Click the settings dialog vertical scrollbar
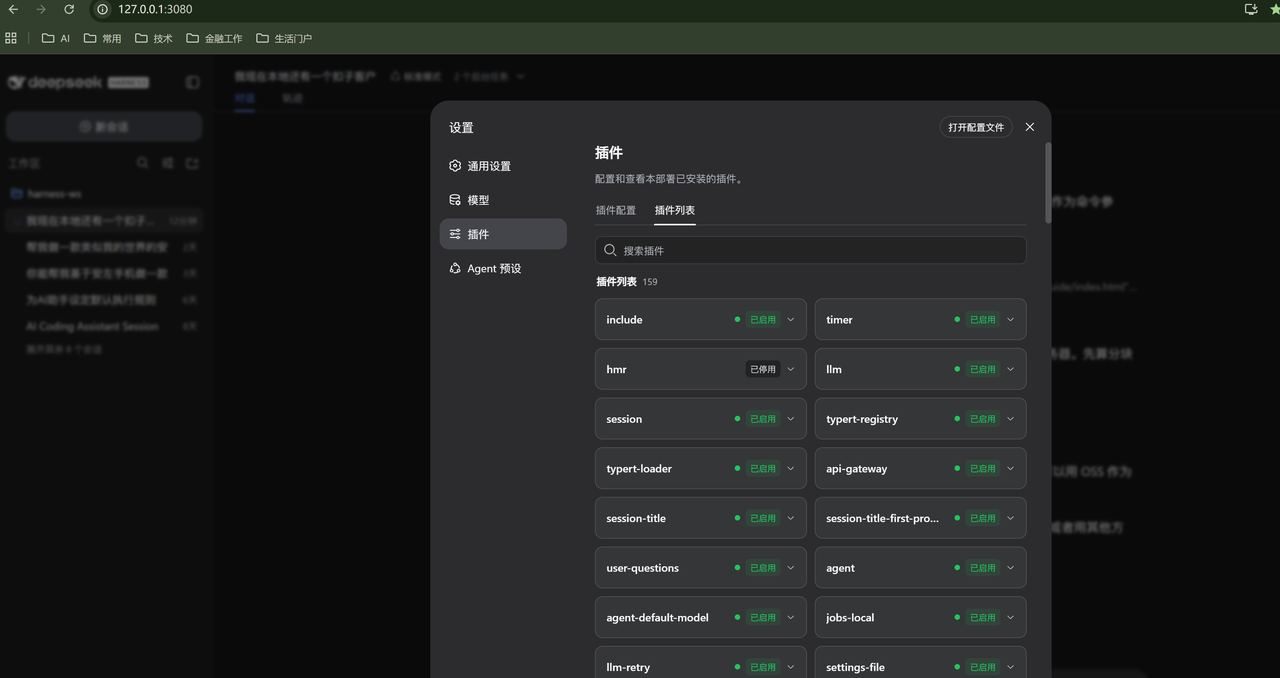Screen dimensions: 1280x678 click(1048, 183)
